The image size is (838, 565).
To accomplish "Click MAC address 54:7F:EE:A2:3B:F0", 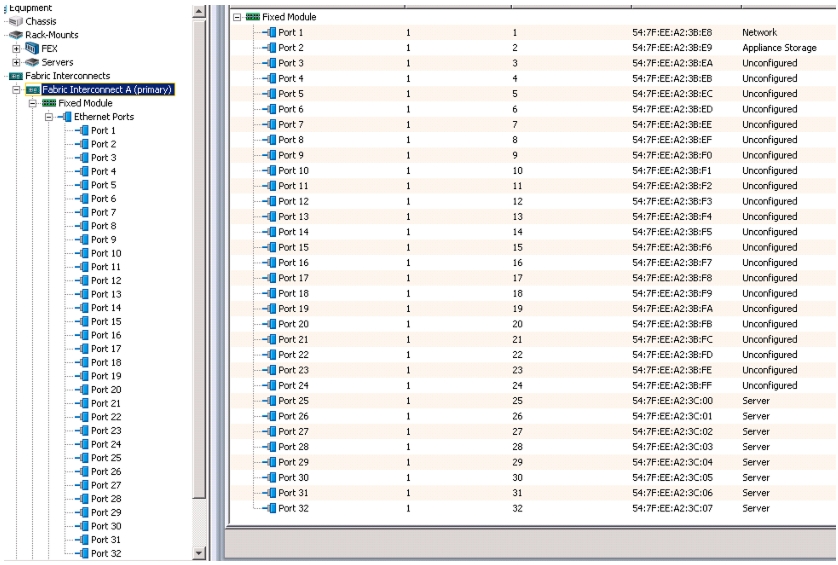I will [x=672, y=156].
